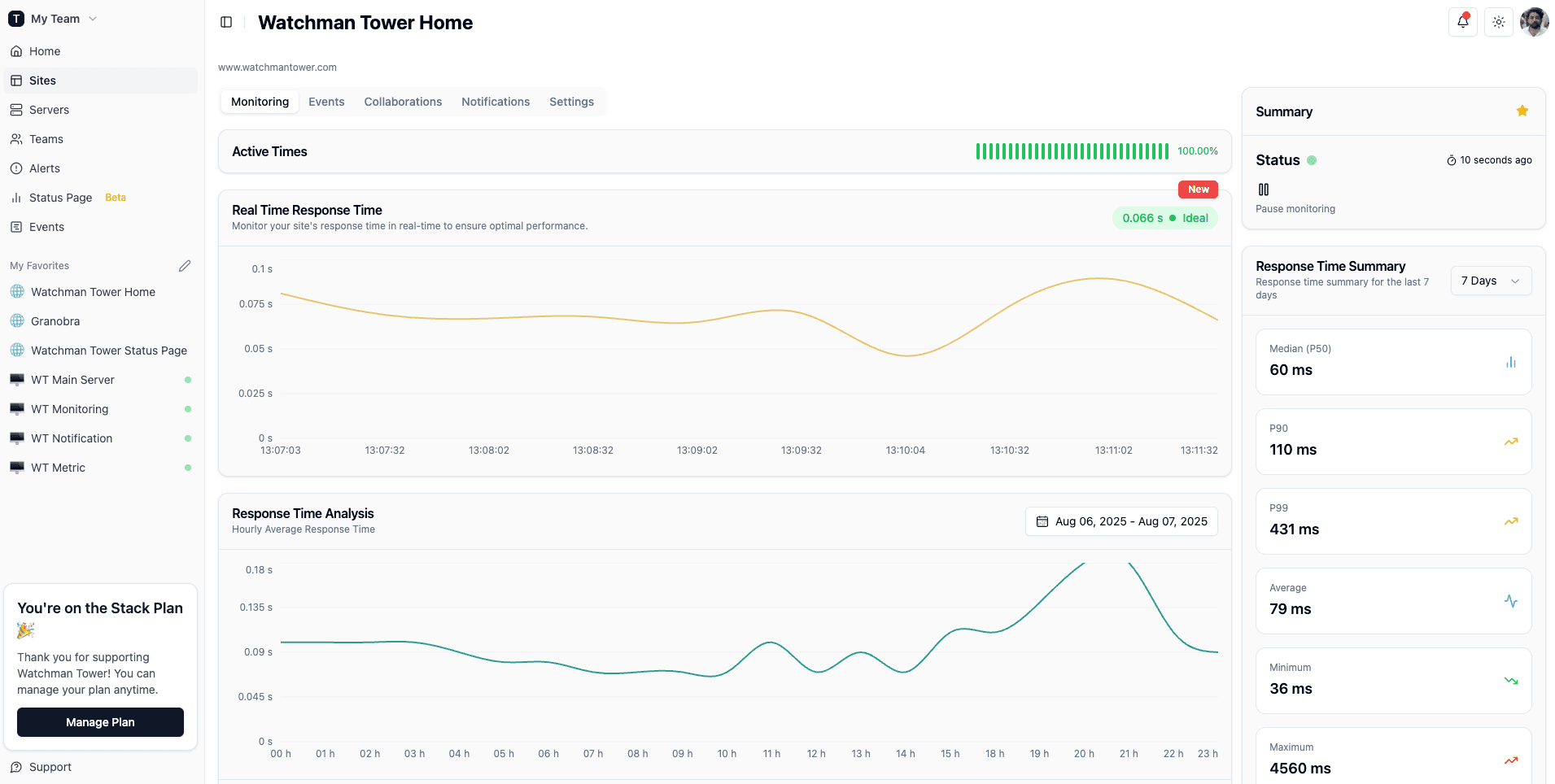The image size is (1555, 784).
Task: Select WT Main Server in favorites
Action: coord(72,380)
